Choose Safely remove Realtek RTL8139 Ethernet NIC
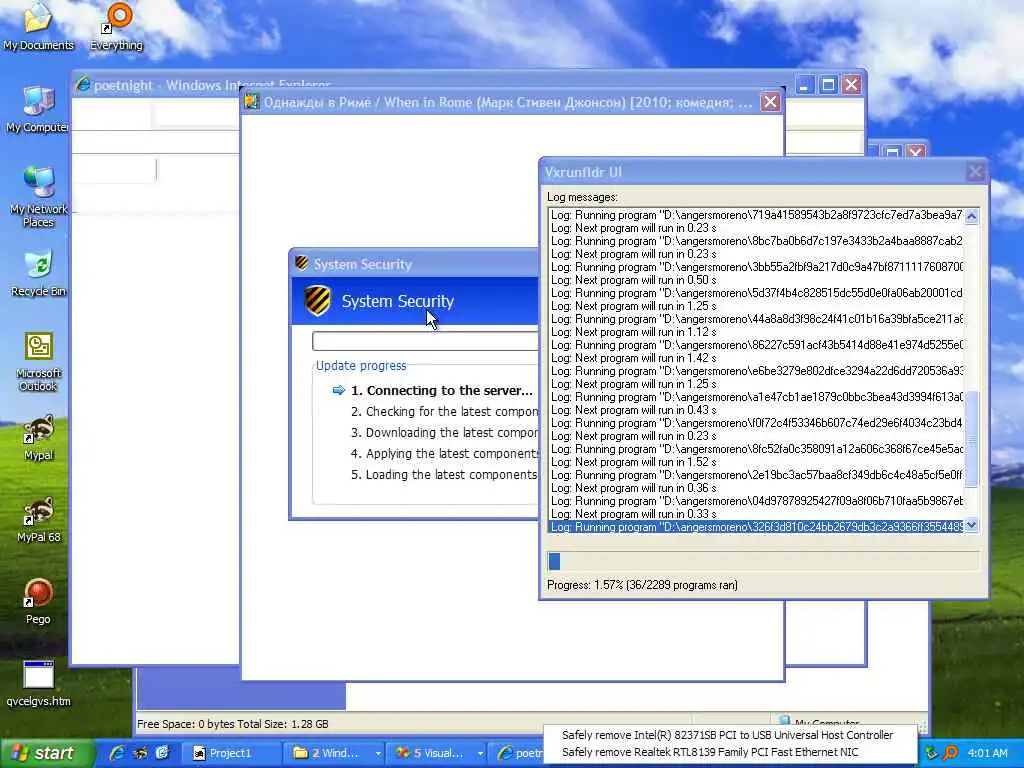The width and height of the screenshot is (1024, 768). click(711, 752)
